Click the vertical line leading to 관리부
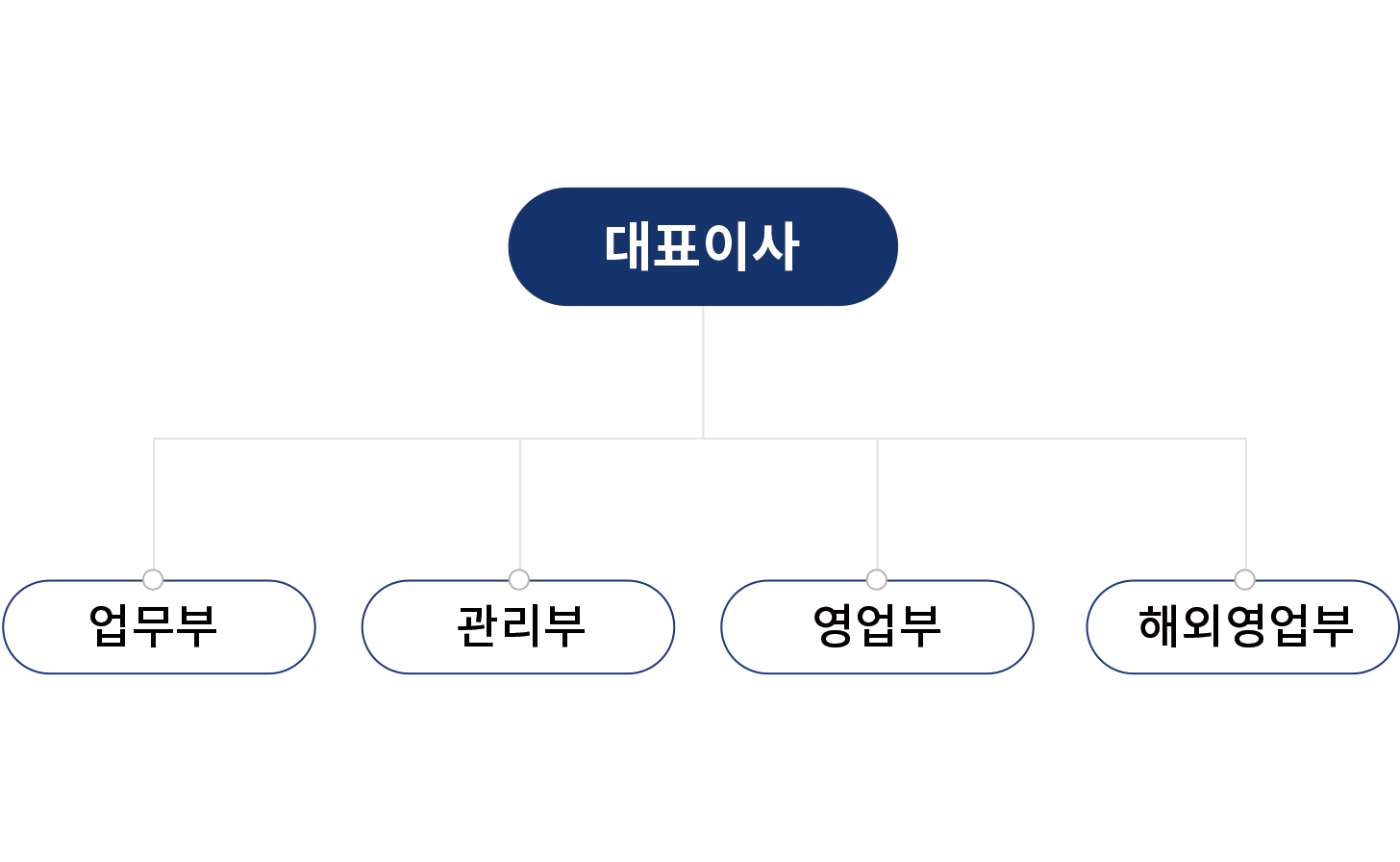Screen dimensions: 1400x862 click(x=520, y=503)
